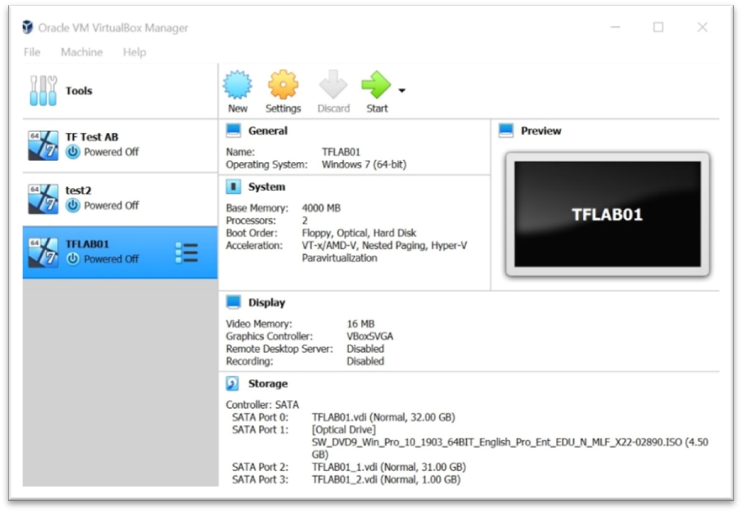744x513 pixels.
Task: Click 'TFLAB01_1.vdi (Normal, 31.00 GB)' entry
Action: click(389, 467)
